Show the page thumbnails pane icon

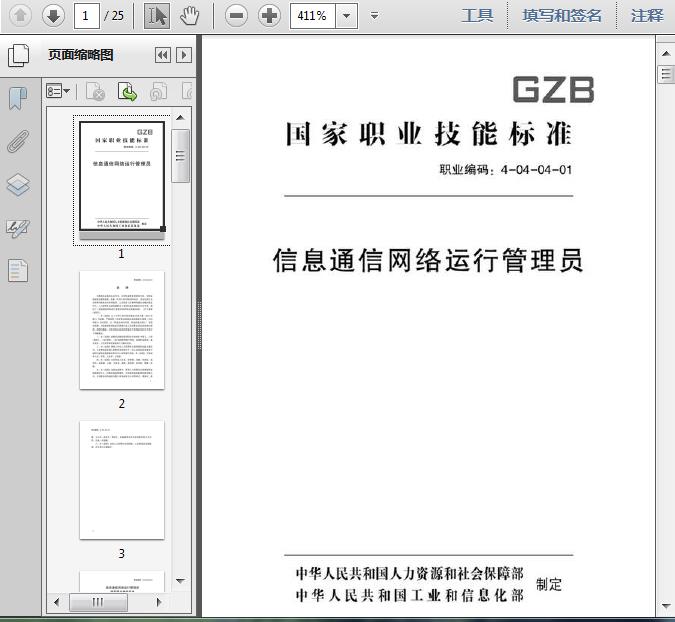[x=19, y=55]
